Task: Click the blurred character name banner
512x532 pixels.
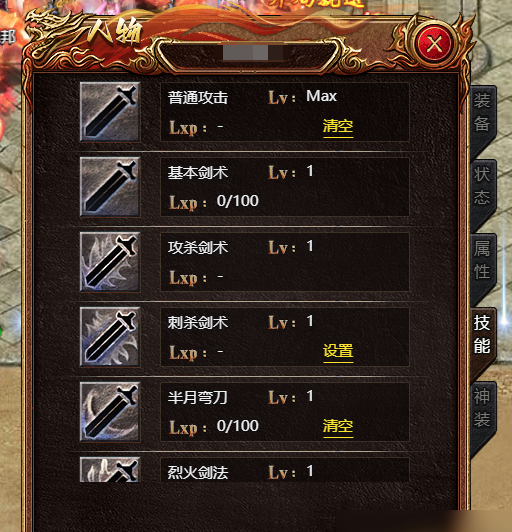Action: (252, 53)
